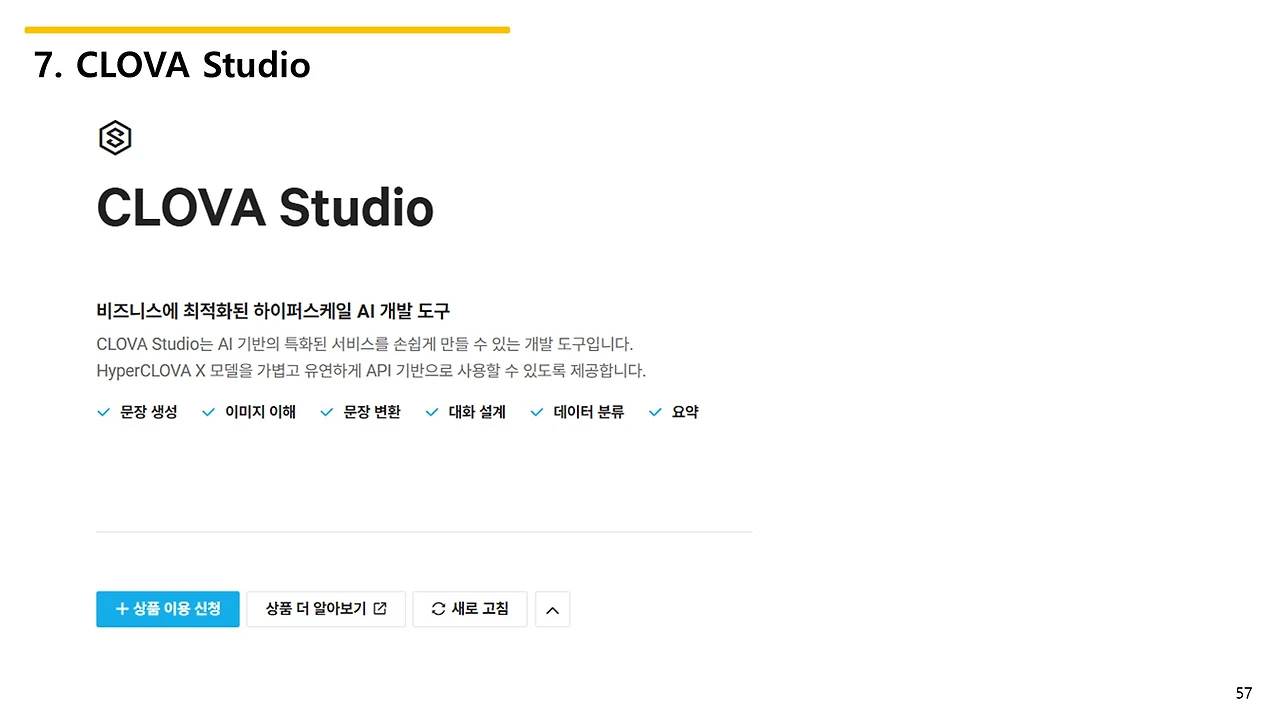Toggle the 요약 feature check
This screenshot has height=720, width=1280.
pos(674,411)
